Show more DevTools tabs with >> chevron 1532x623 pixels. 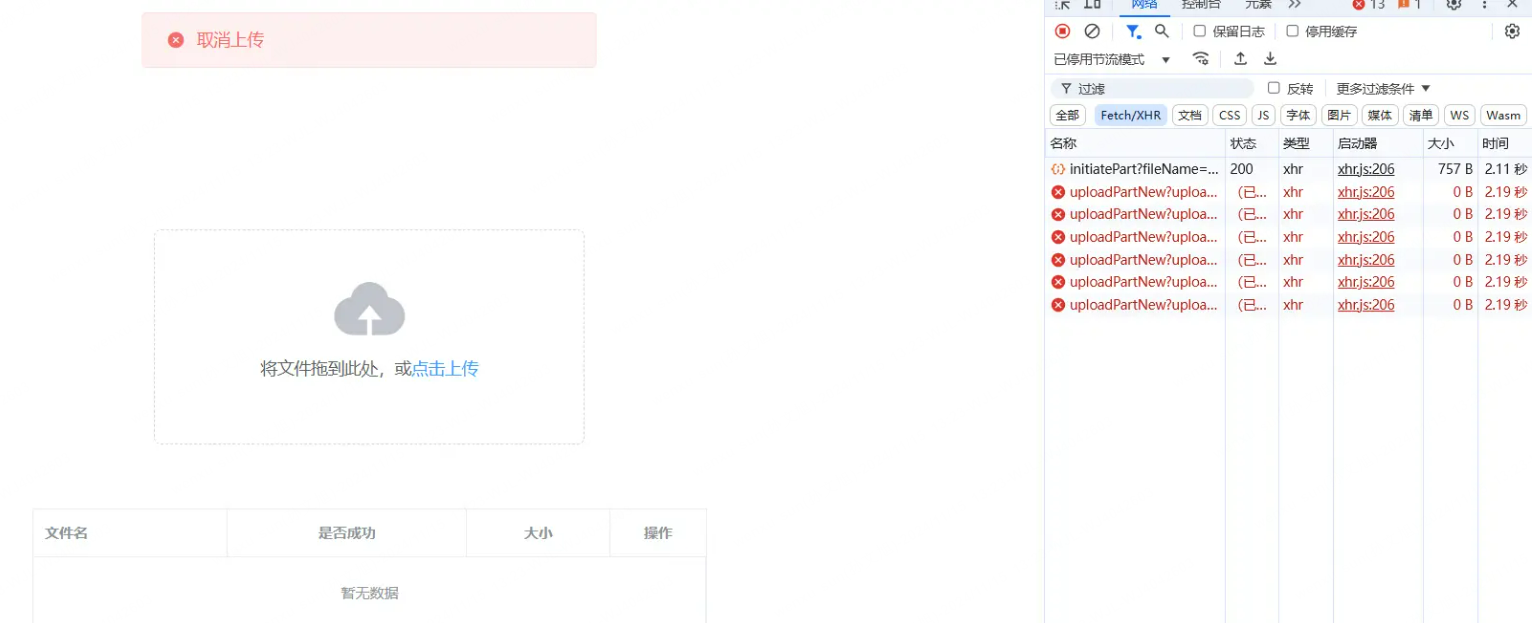pyautogui.click(x=1295, y=4)
